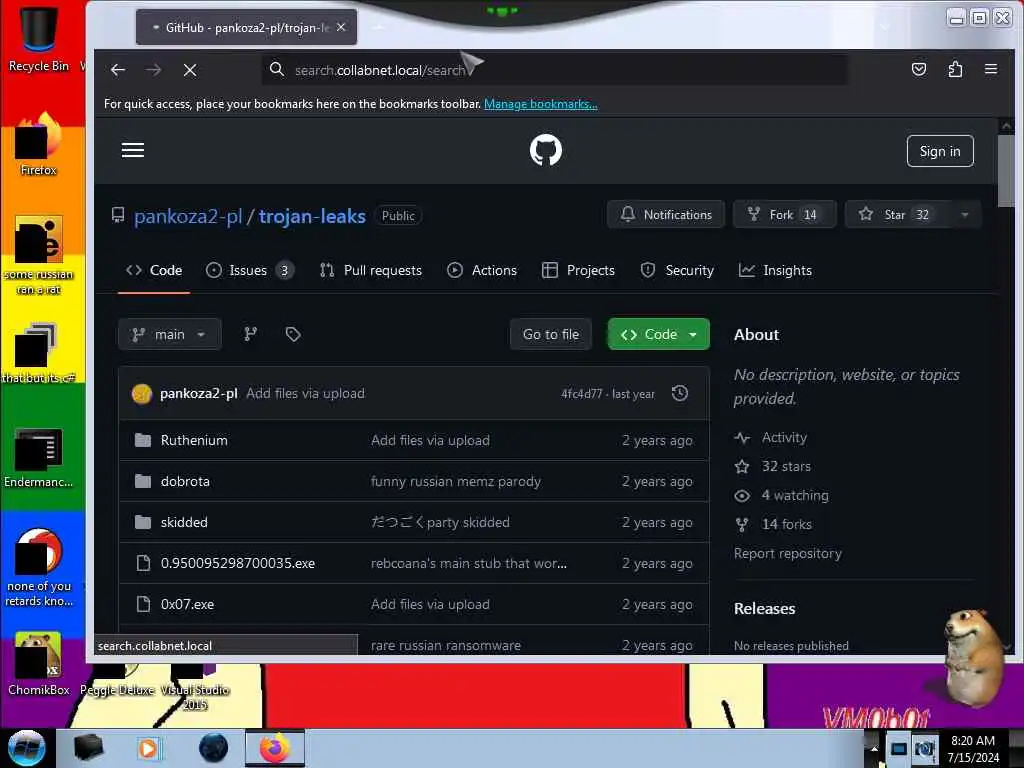Click the file icon for 0x07.exe
Image resolution: width=1024 pixels, height=768 pixels.
tap(143, 604)
